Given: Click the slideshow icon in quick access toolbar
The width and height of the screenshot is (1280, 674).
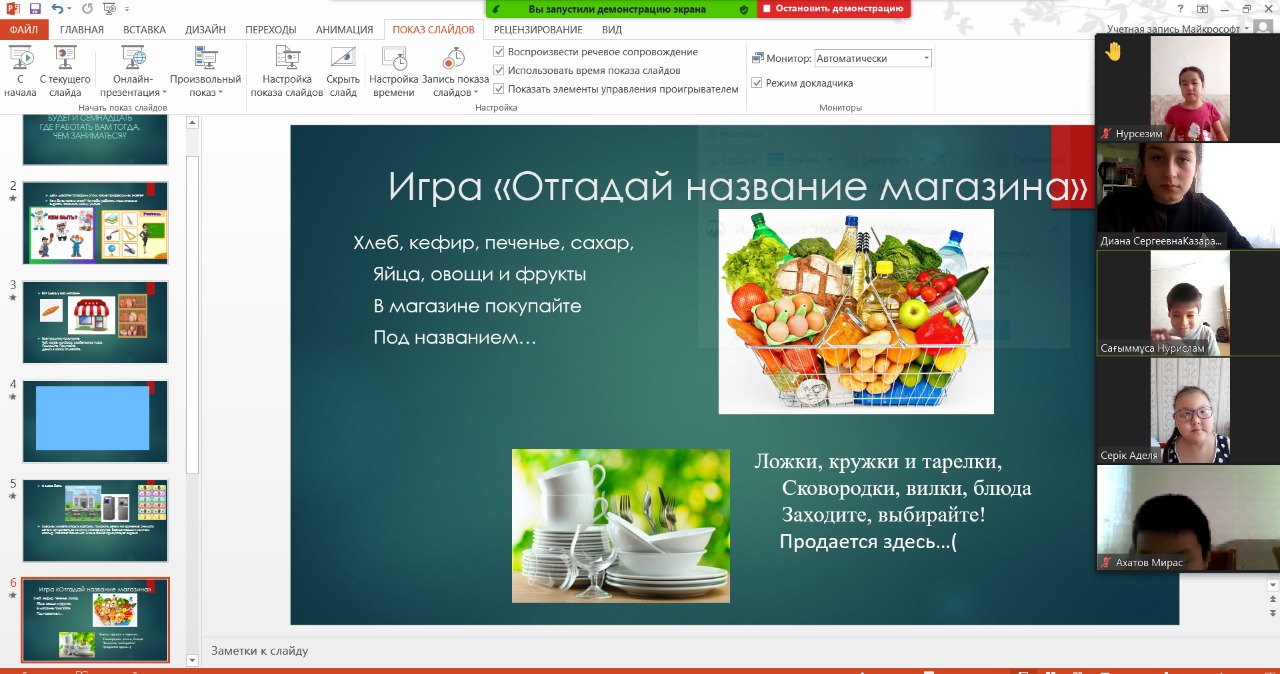Looking at the screenshot, I should (109, 8).
